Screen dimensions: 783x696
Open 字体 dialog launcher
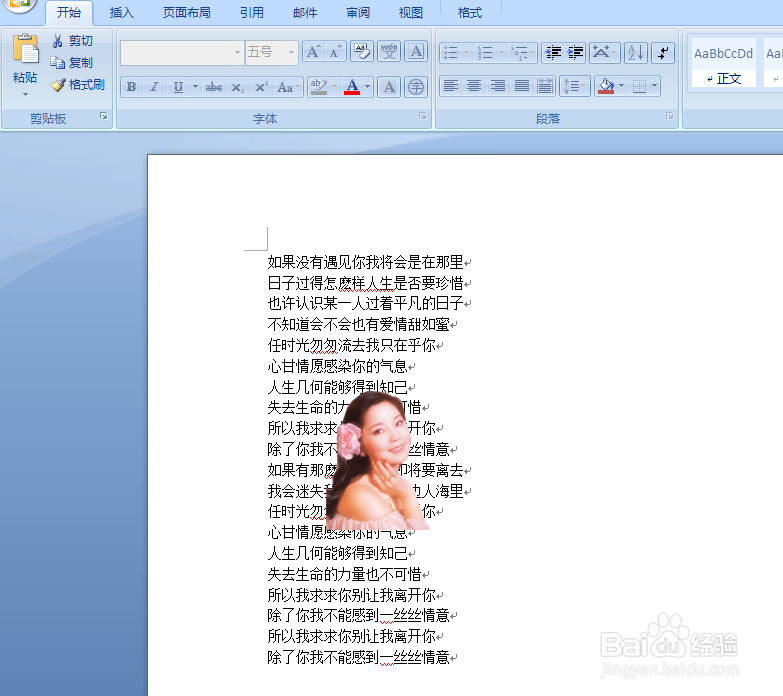422,116
